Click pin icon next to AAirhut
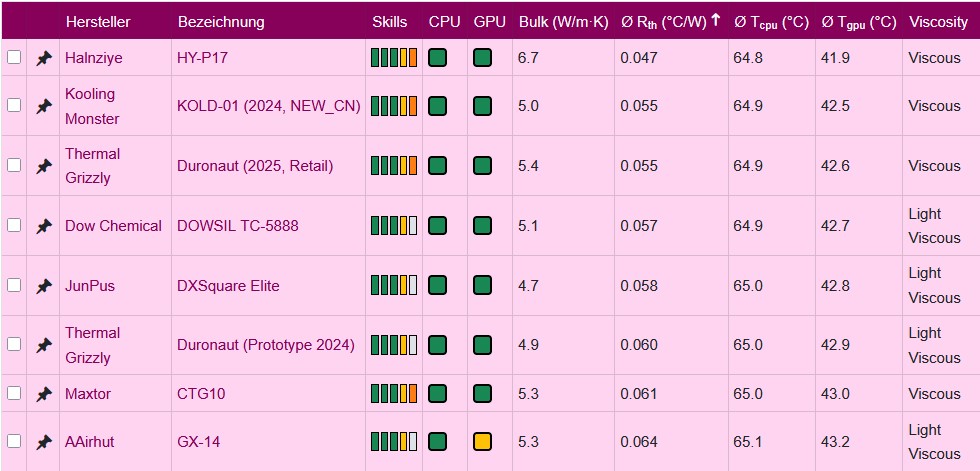The image size is (980, 471). (44, 442)
